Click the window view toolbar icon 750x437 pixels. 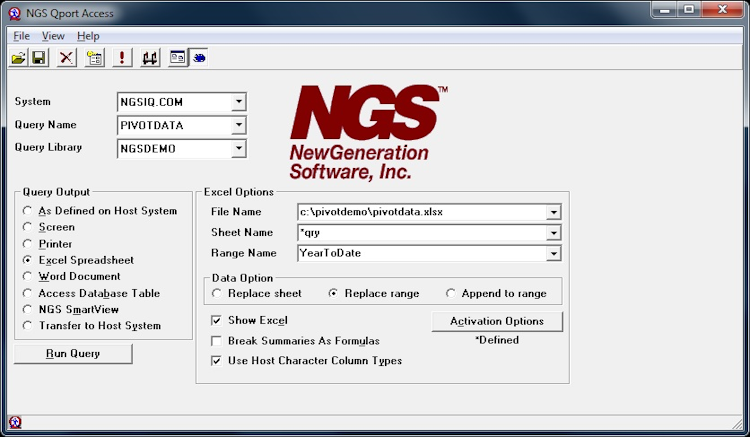[x=178, y=58]
